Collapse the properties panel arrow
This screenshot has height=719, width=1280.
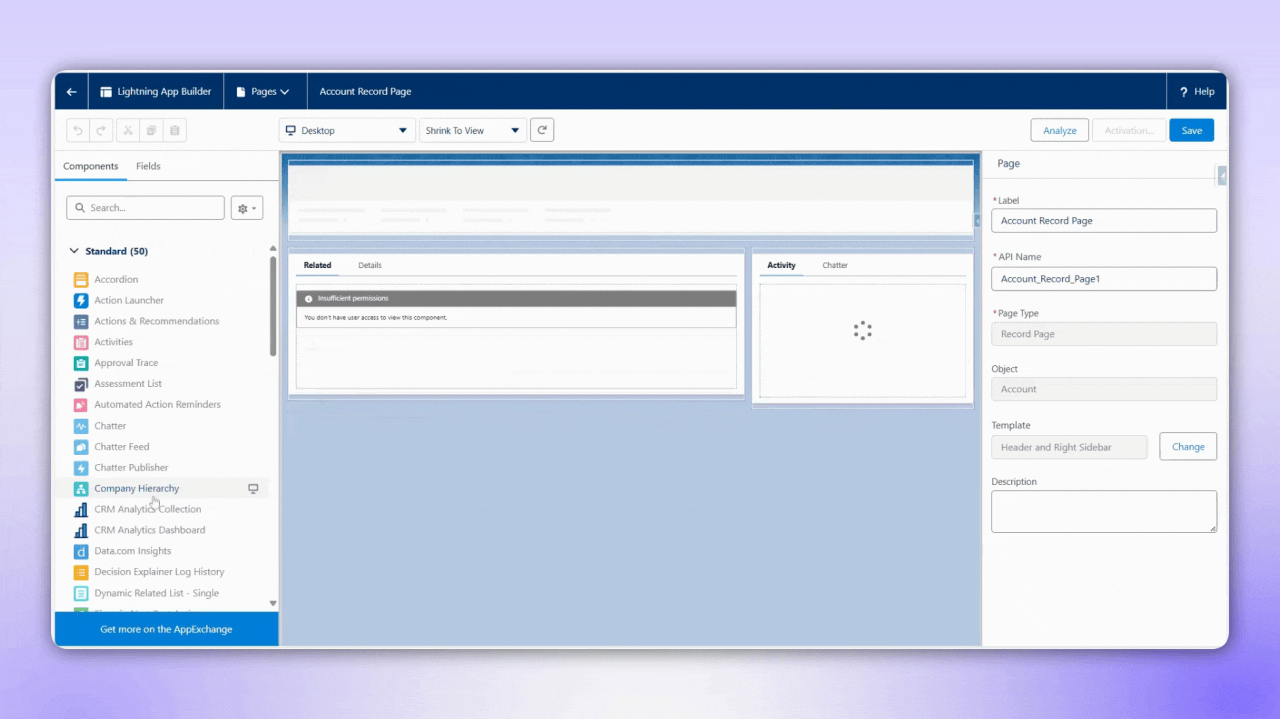click(x=1222, y=176)
